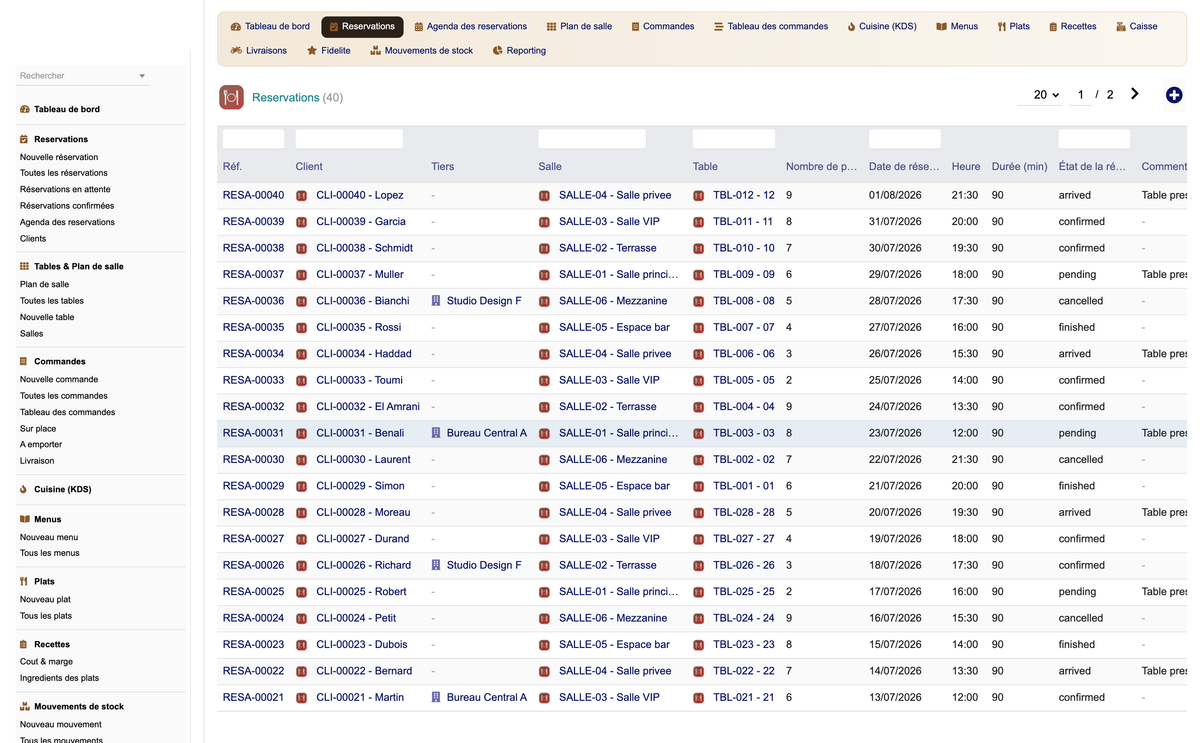The image size is (1200, 743).
Task: Click the Fidelite star icon in top nav
Action: pyautogui.click(x=312, y=51)
